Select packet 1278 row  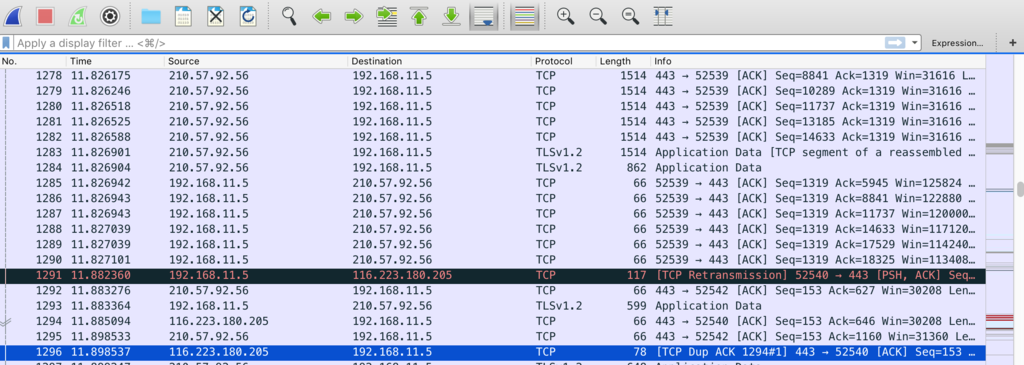point(492,76)
